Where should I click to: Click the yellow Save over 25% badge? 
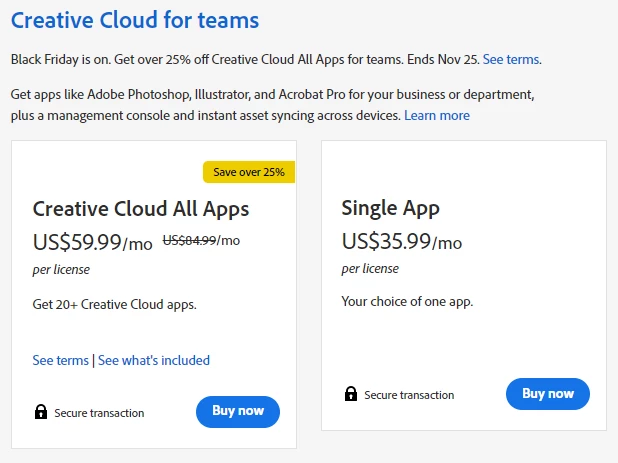click(x=249, y=172)
